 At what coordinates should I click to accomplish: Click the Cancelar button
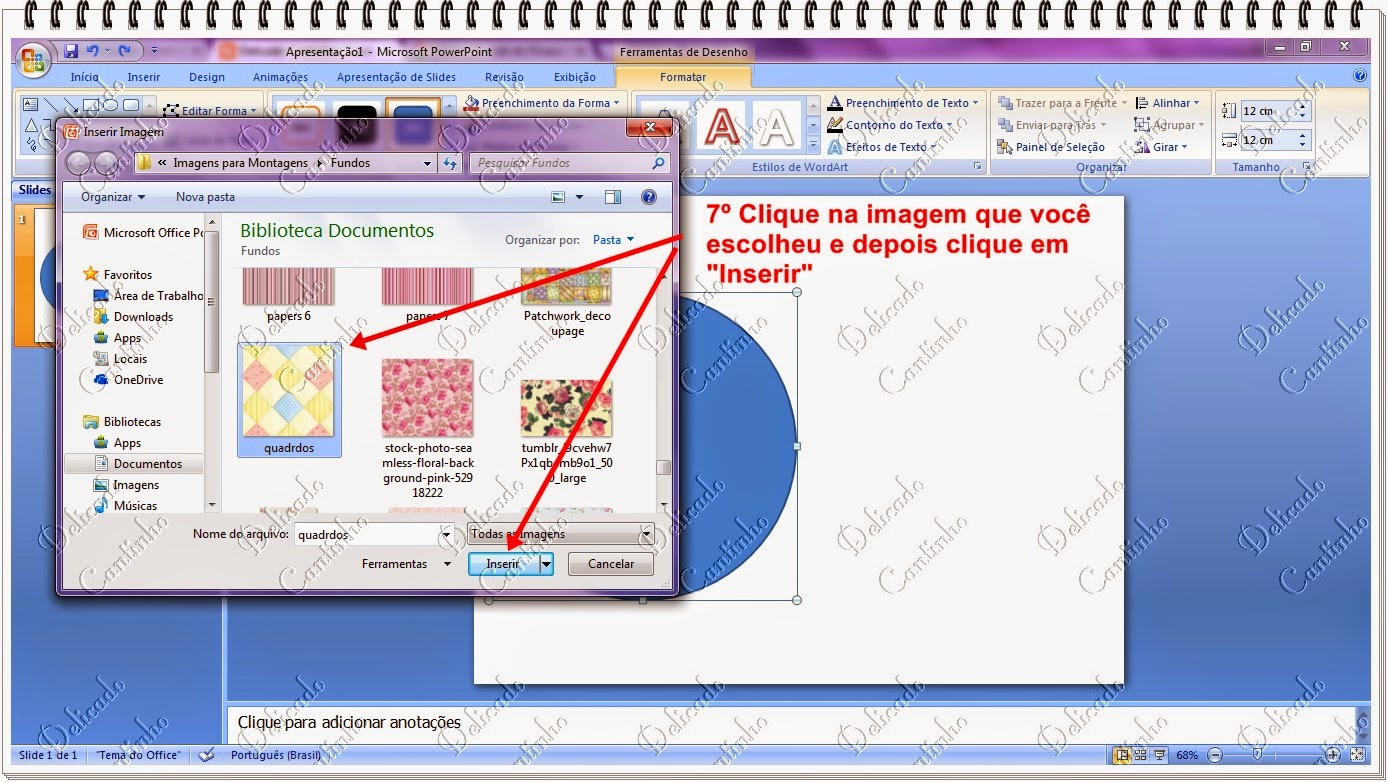(611, 564)
